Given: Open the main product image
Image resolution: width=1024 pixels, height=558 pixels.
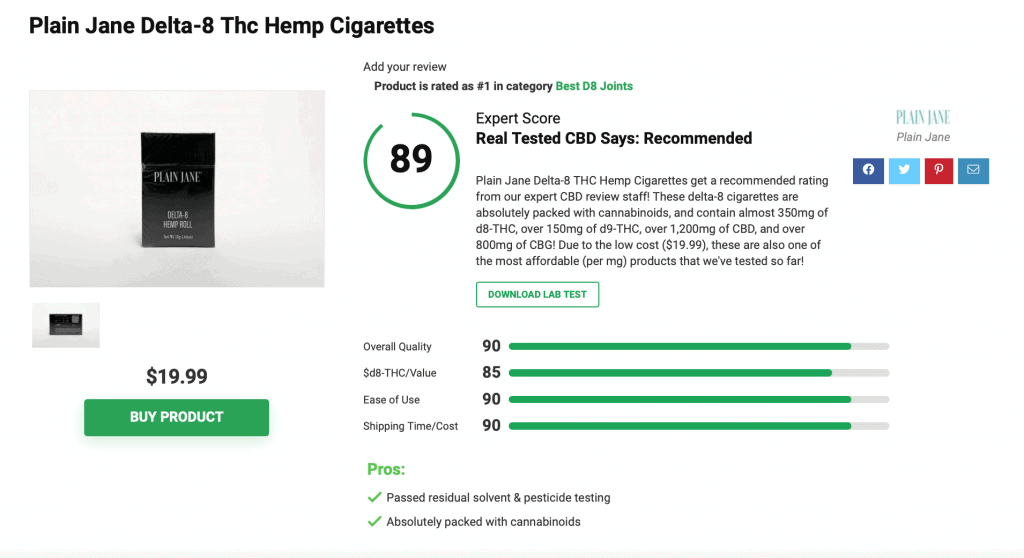Looking at the screenshot, I should [x=177, y=189].
